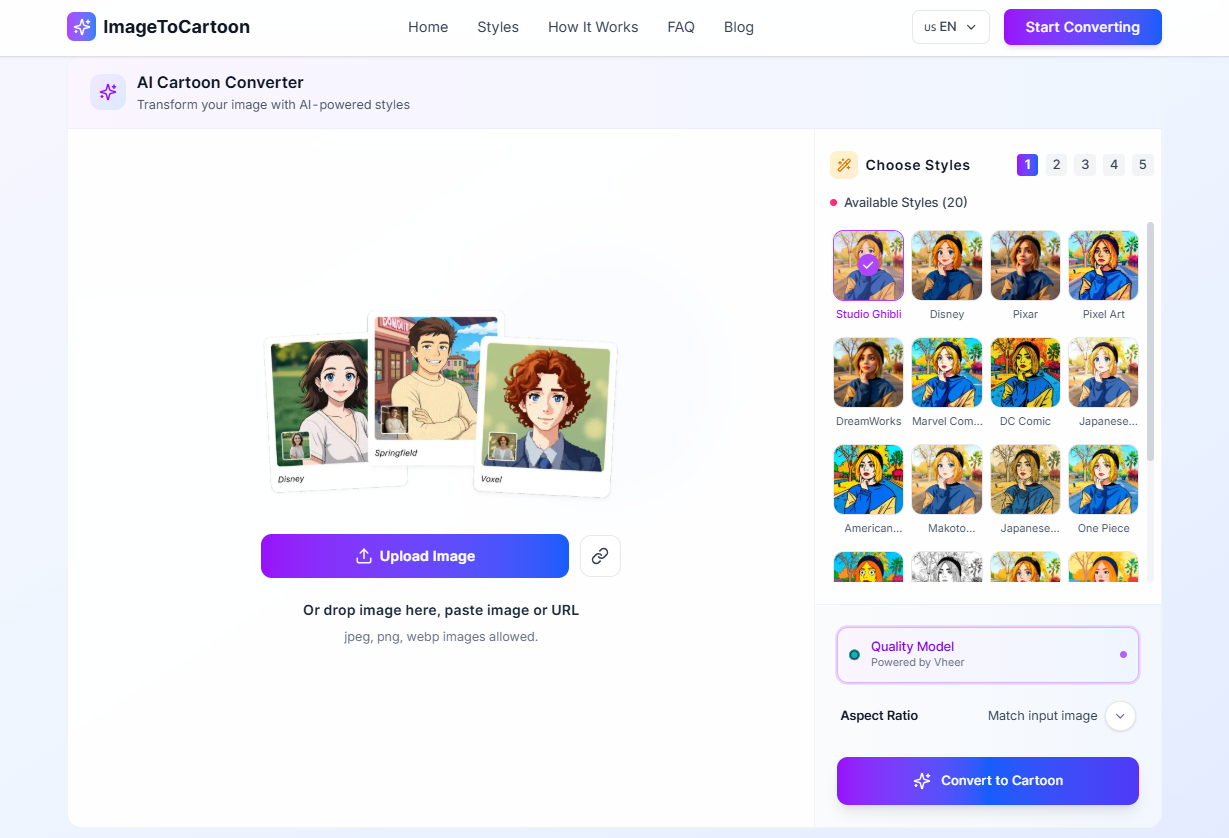Click the styles list vertical scrollbar
The image size is (1229, 838).
coord(1150,340)
